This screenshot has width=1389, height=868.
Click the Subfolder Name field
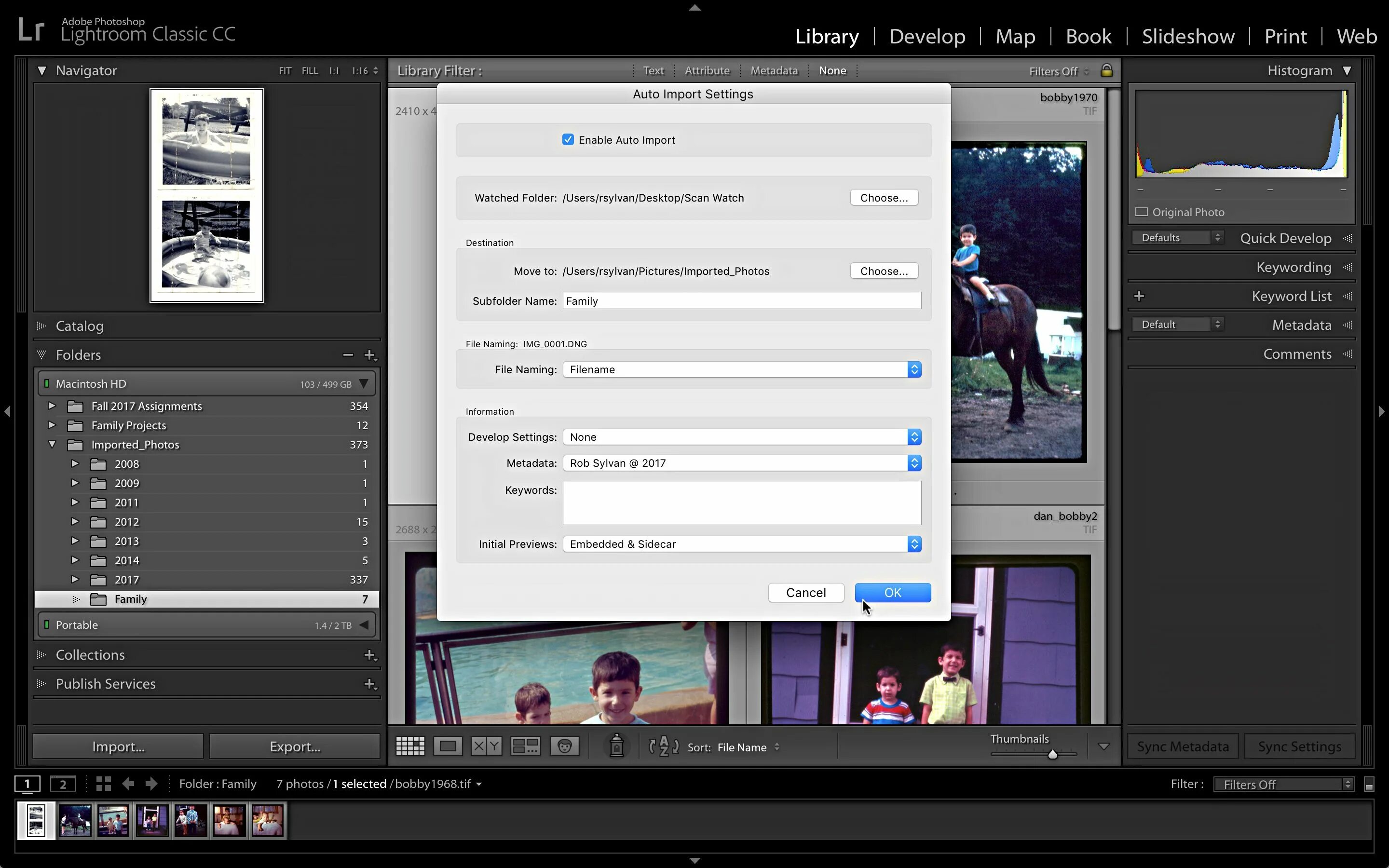point(742,301)
